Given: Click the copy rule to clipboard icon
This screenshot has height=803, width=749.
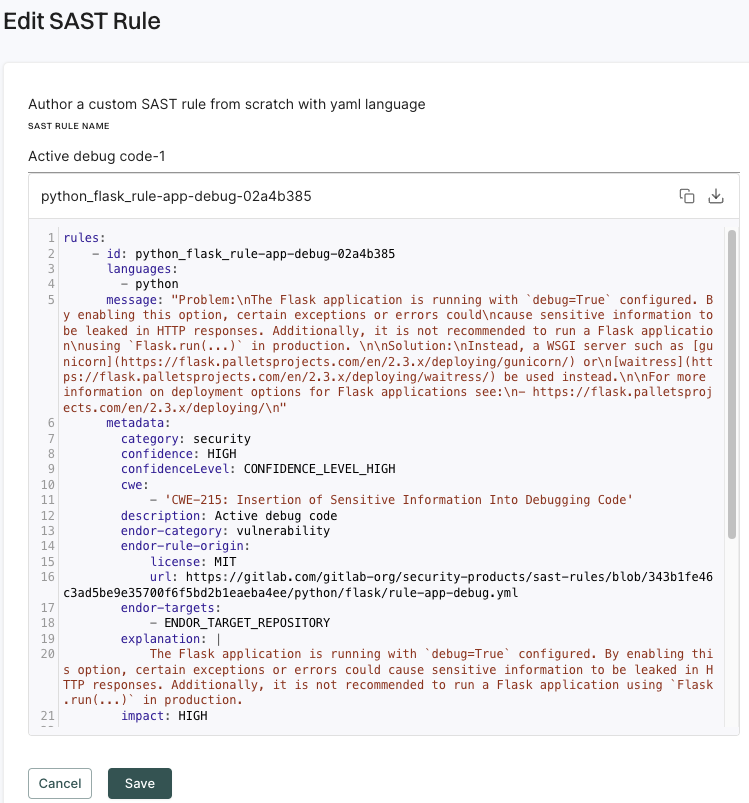Looking at the screenshot, I should [x=687, y=196].
